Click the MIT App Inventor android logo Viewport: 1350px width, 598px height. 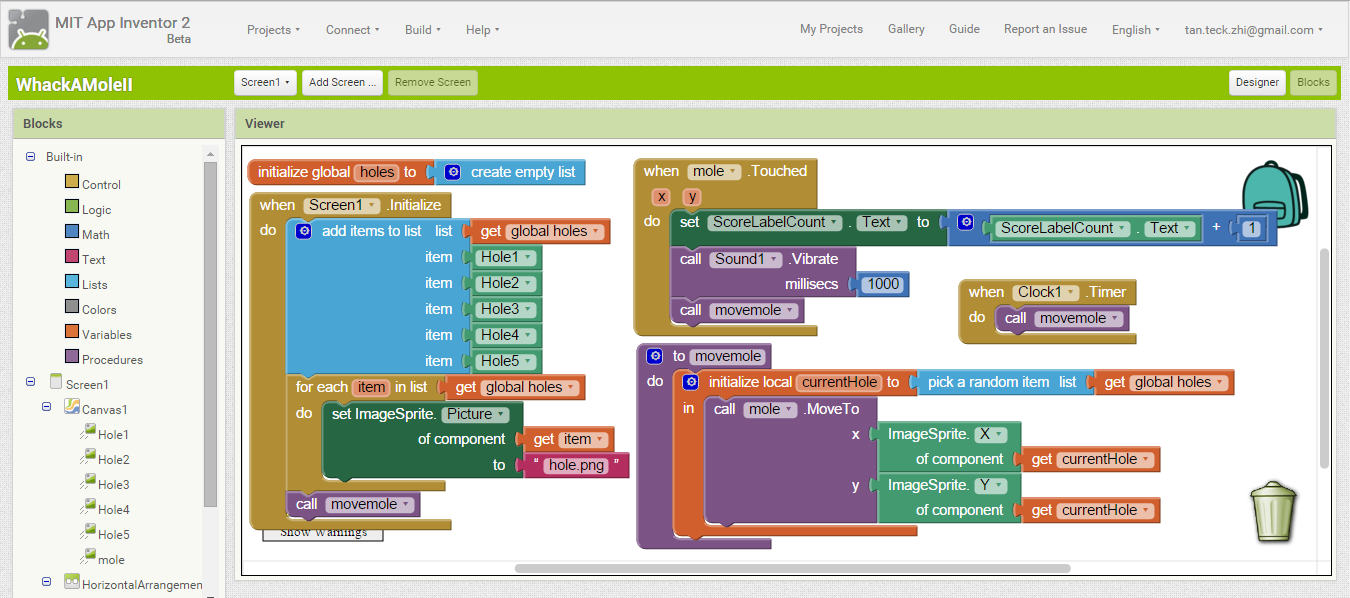click(29, 29)
